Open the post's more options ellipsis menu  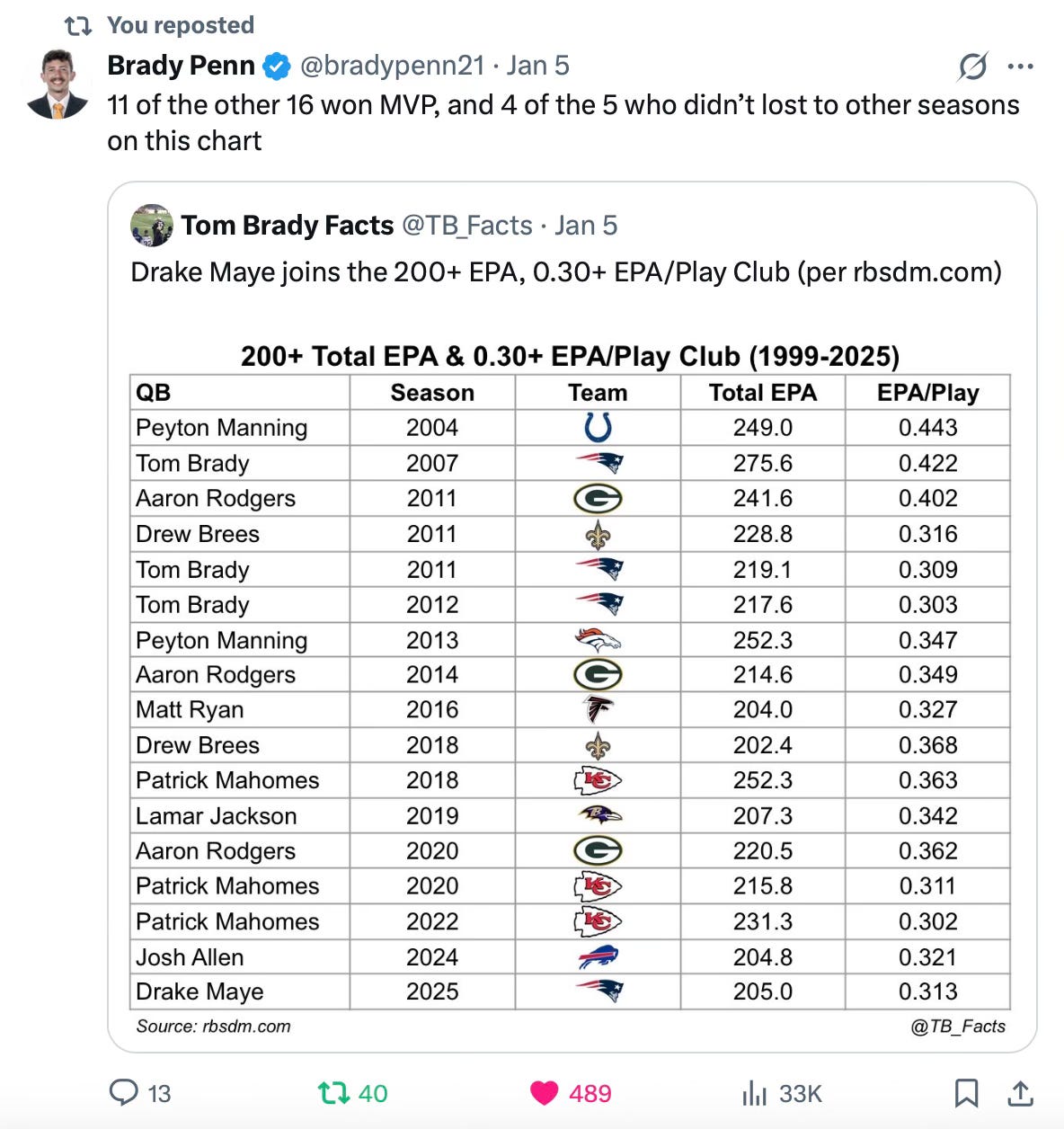tap(1022, 67)
